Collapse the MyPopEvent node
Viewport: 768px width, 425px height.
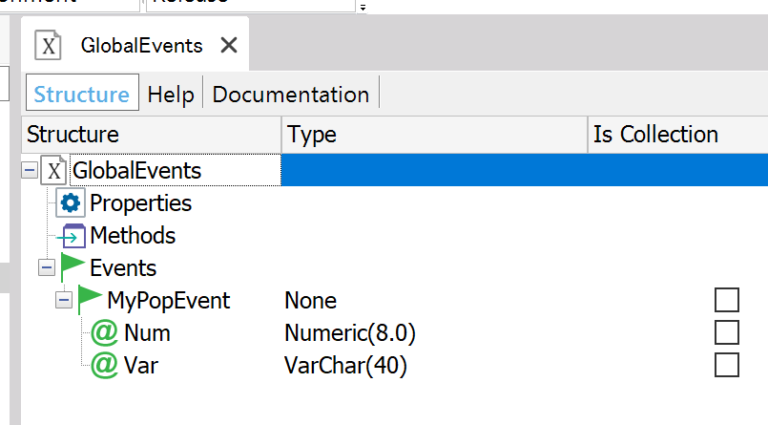(x=64, y=300)
